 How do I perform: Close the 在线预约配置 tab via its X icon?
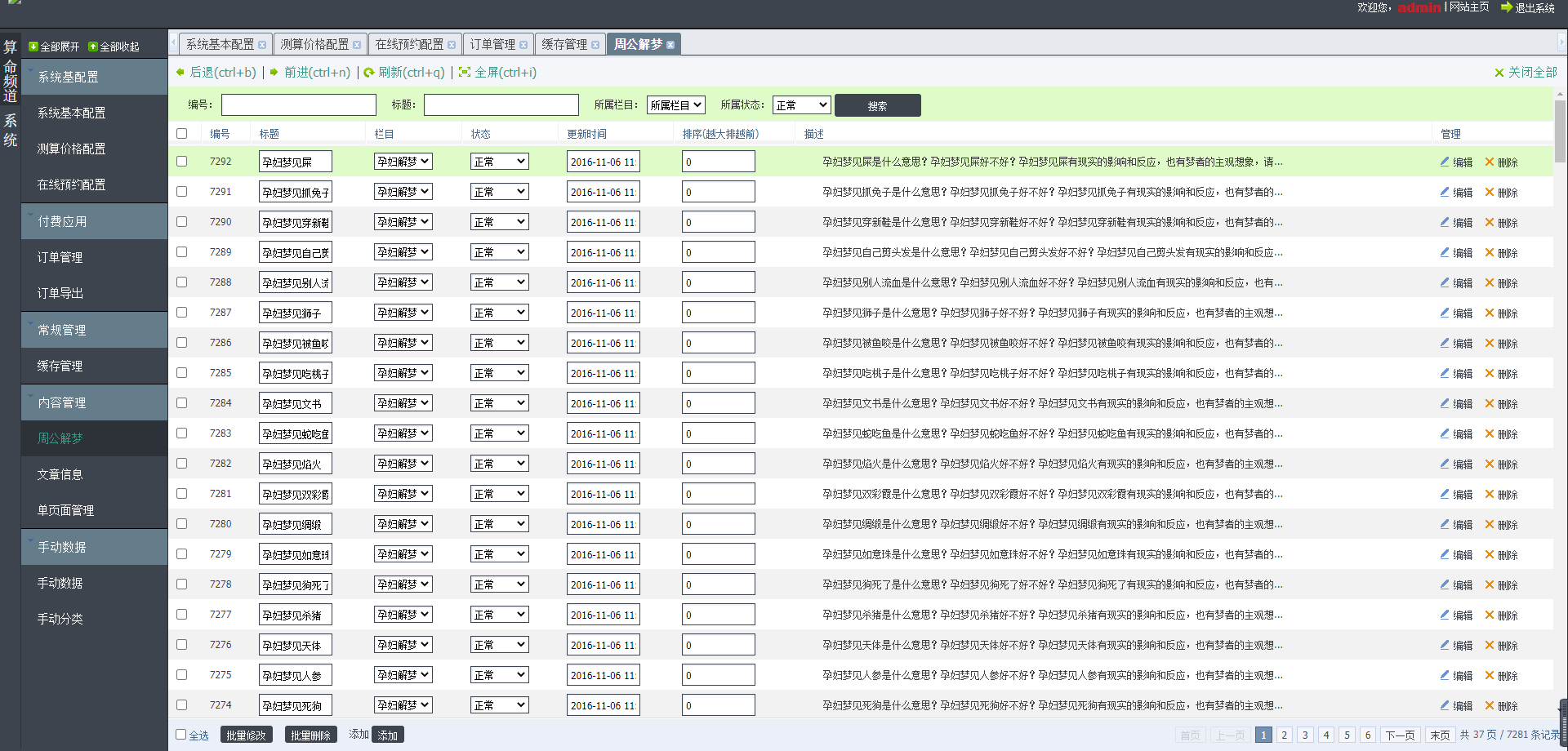coord(452,45)
